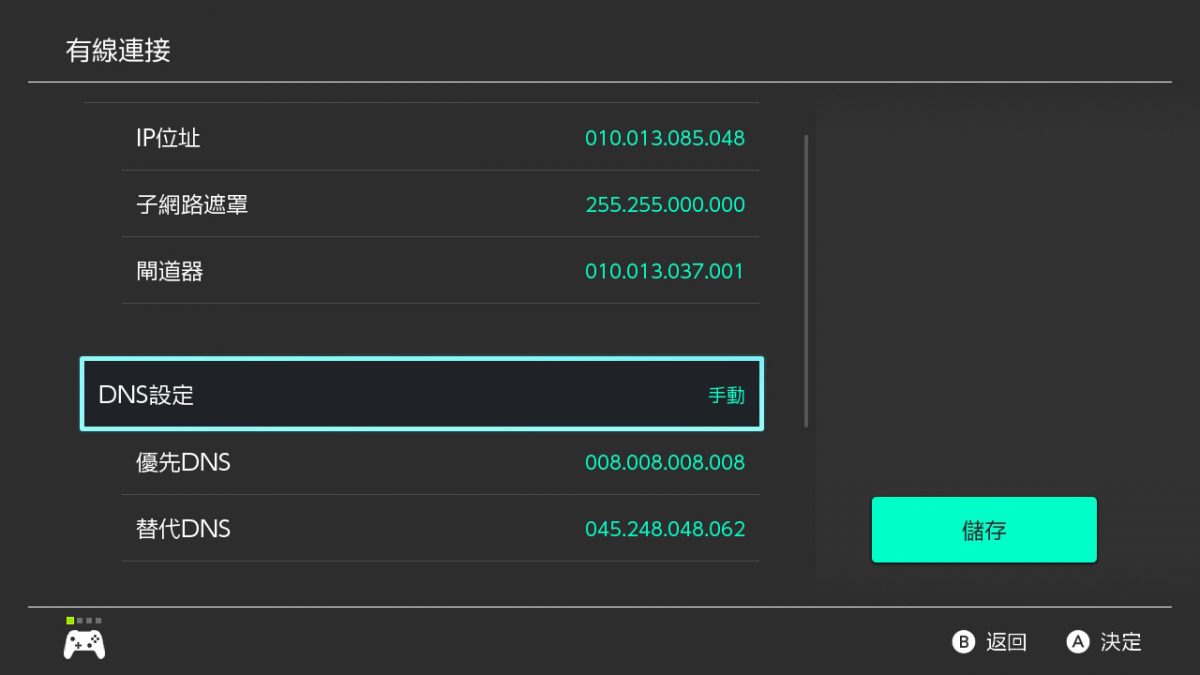Edit subnet mask value 255.255.000.000
This screenshot has height=675, width=1200.
[664, 205]
